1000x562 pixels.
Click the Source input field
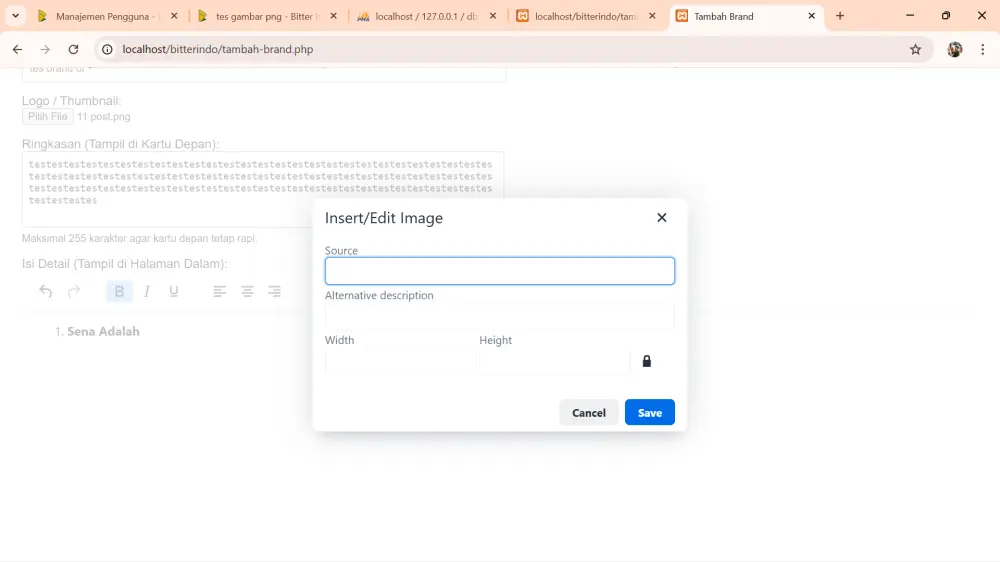pos(499,271)
